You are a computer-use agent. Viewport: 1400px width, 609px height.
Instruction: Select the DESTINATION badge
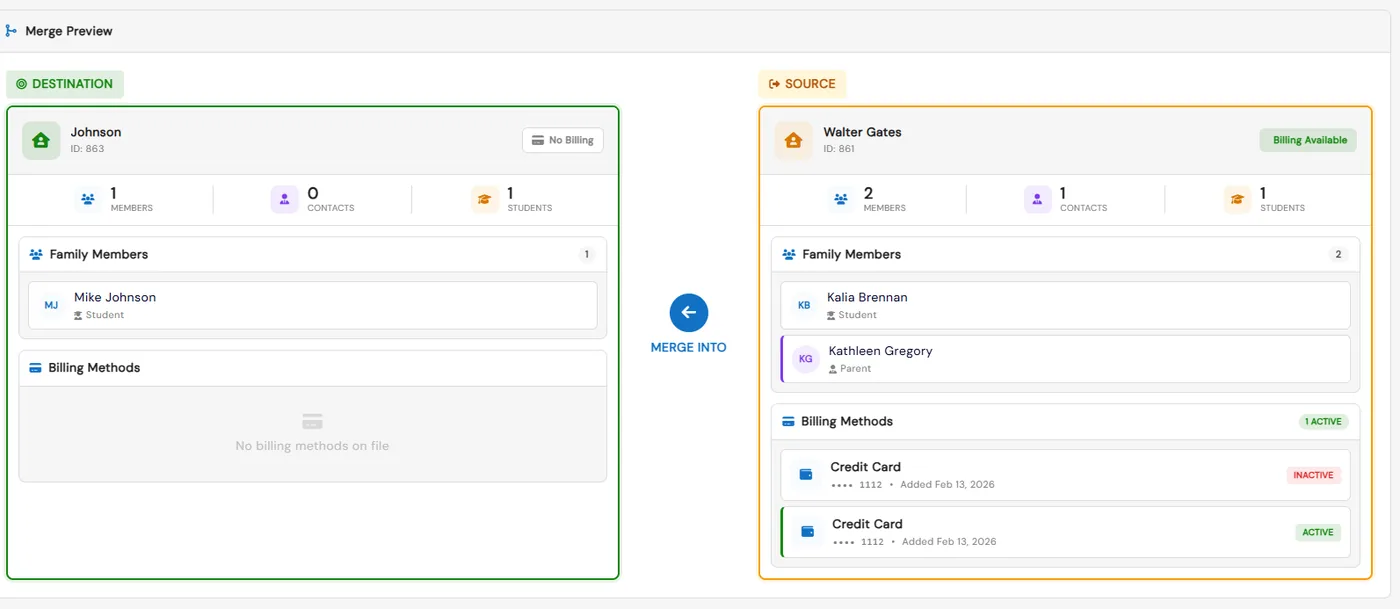click(x=65, y=84)
